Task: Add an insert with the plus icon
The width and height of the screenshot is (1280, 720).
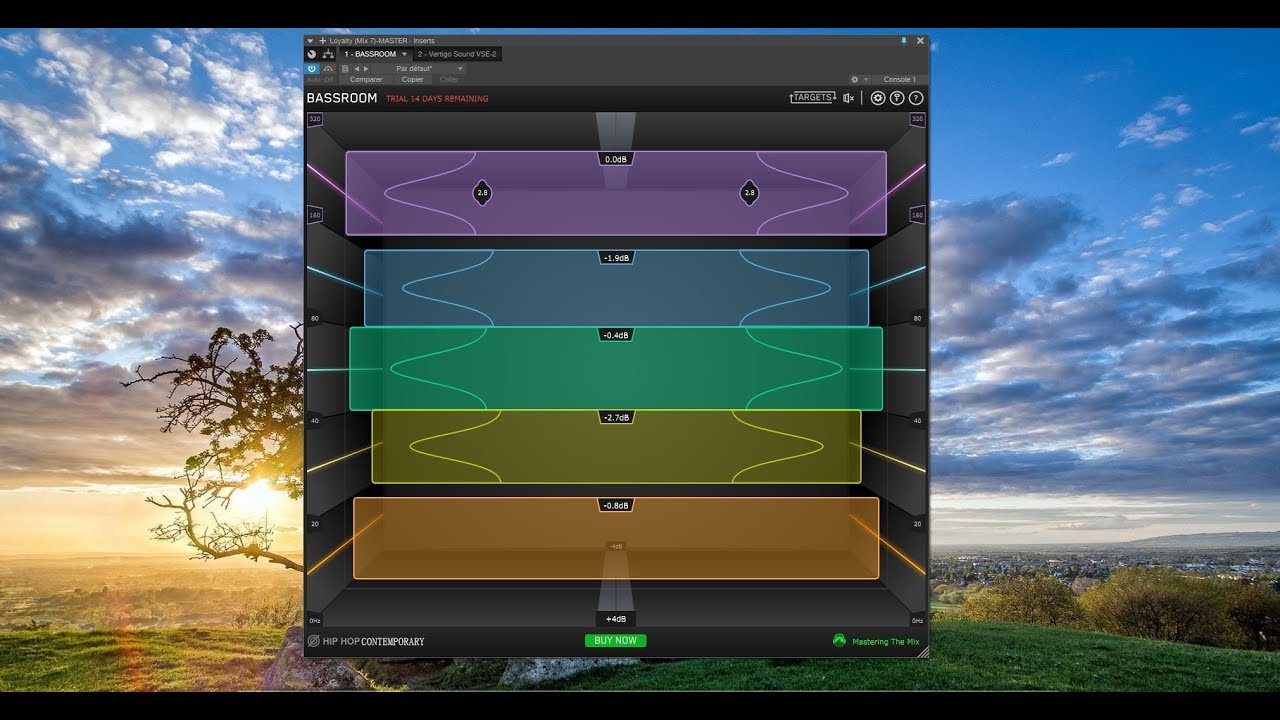Action: coord(322,41)
